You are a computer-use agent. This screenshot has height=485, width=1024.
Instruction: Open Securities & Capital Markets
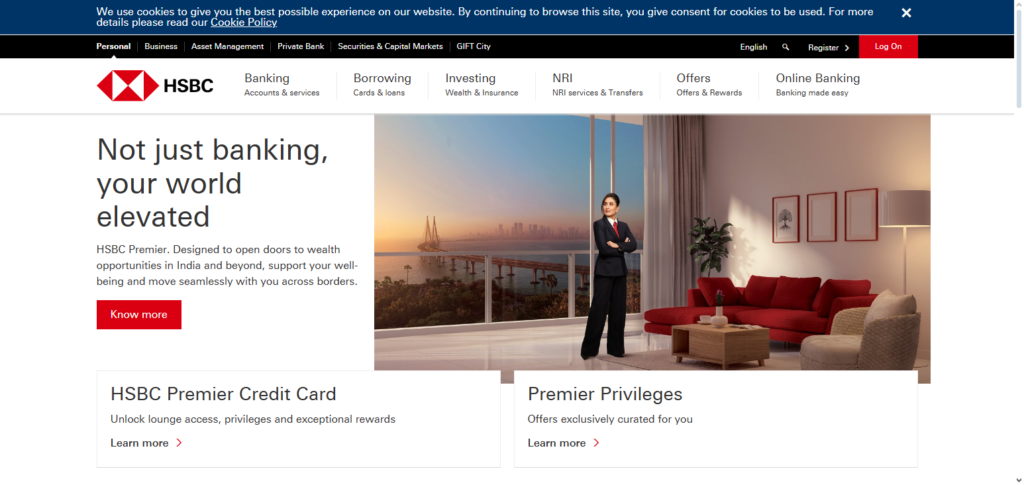pos(390,46)
